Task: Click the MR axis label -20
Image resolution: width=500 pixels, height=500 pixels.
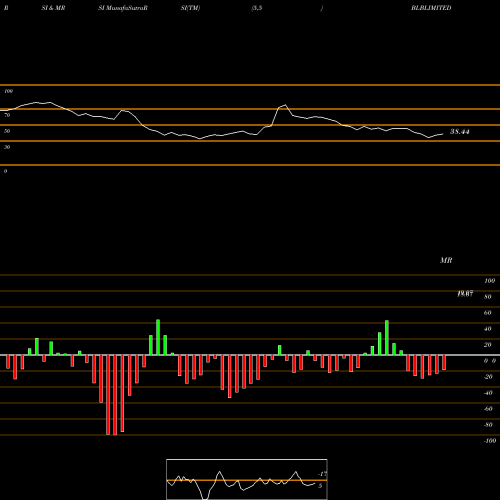Action: pyautogui.click(x=488, y=377)
